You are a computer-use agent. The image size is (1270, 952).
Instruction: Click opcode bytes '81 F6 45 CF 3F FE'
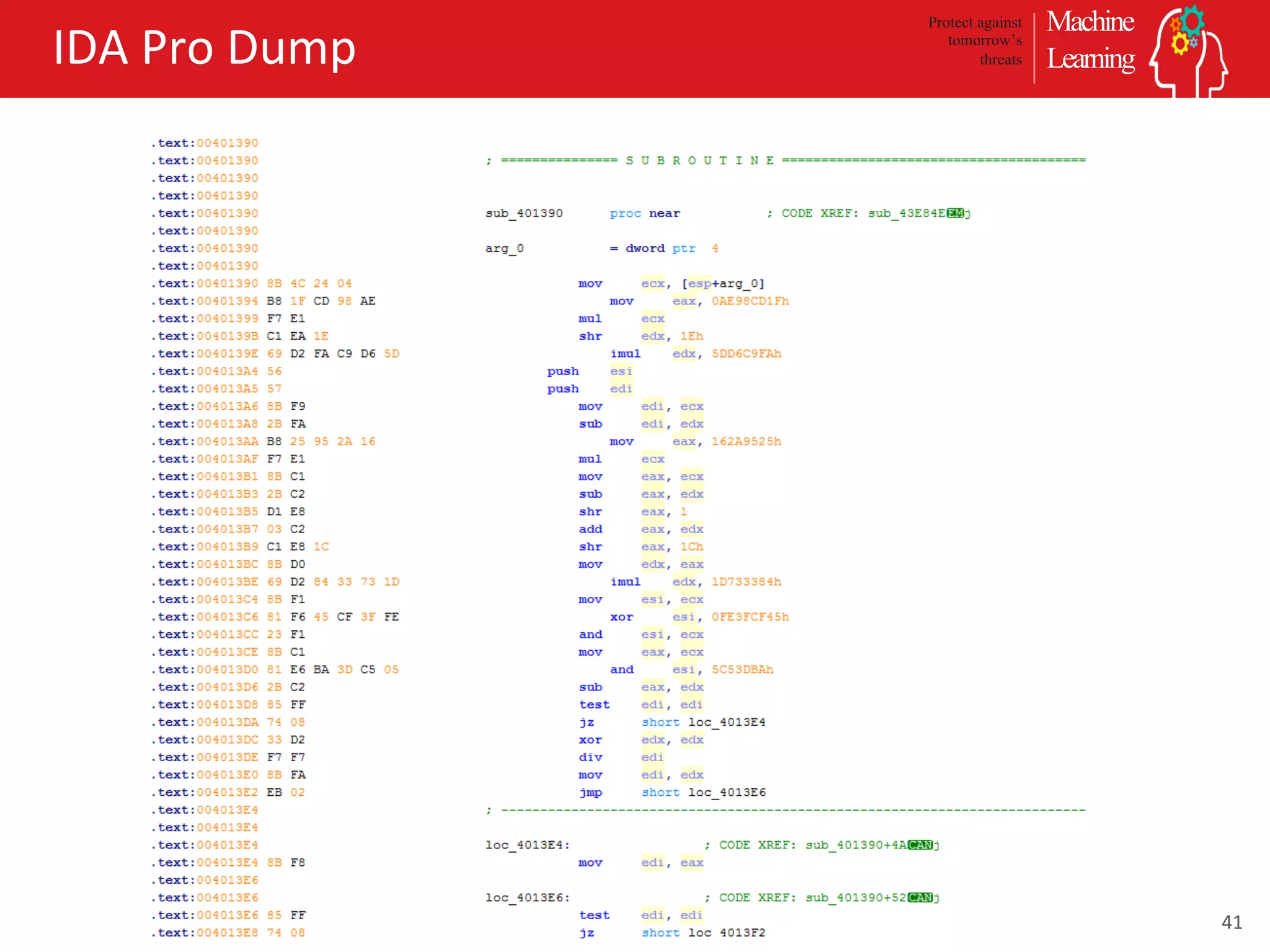click(x=333, y=617)
